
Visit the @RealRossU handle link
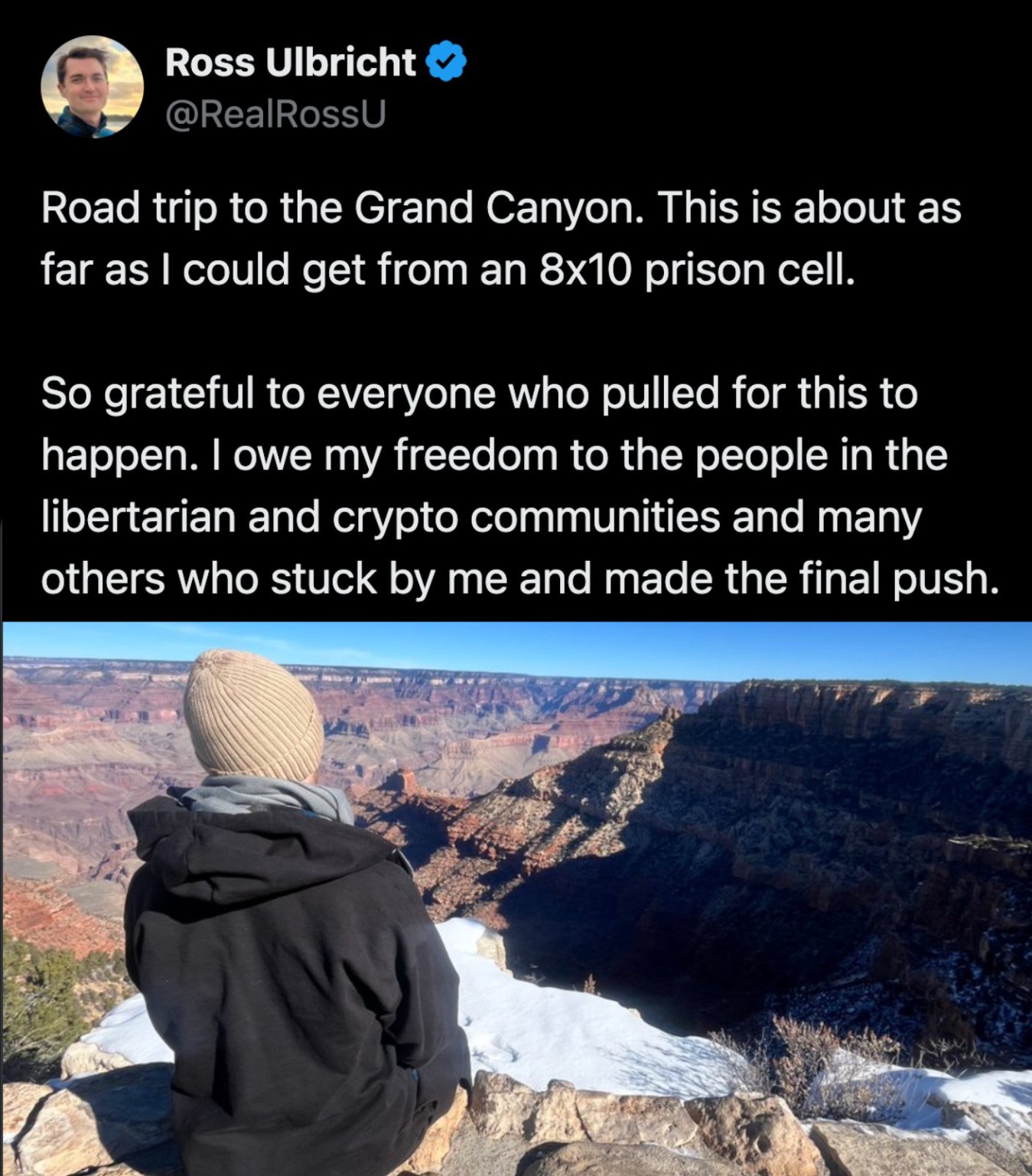(x=275, y=114)
